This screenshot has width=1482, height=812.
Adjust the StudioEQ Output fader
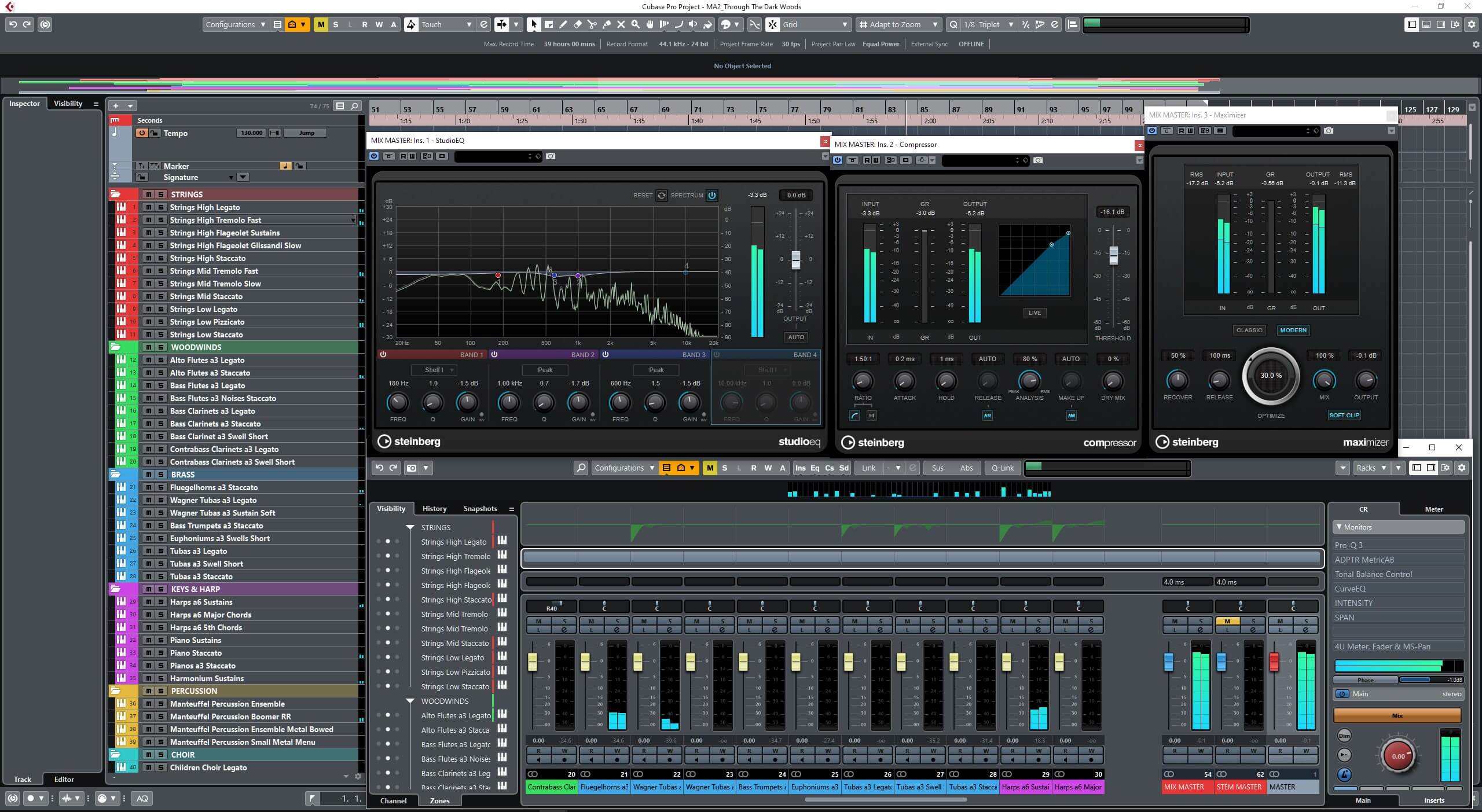(796, 260)
